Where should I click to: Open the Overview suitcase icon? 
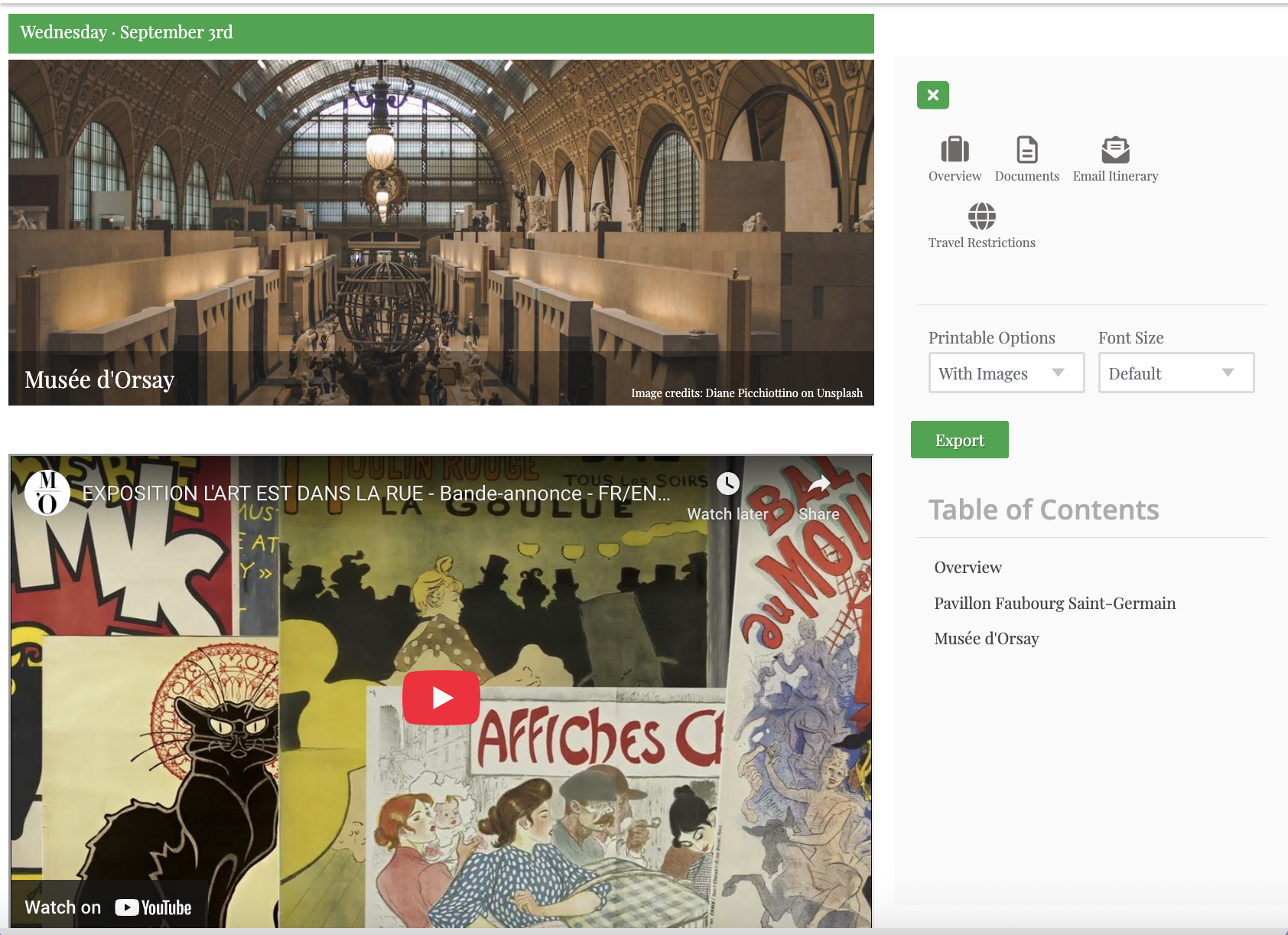pos(955,149)
